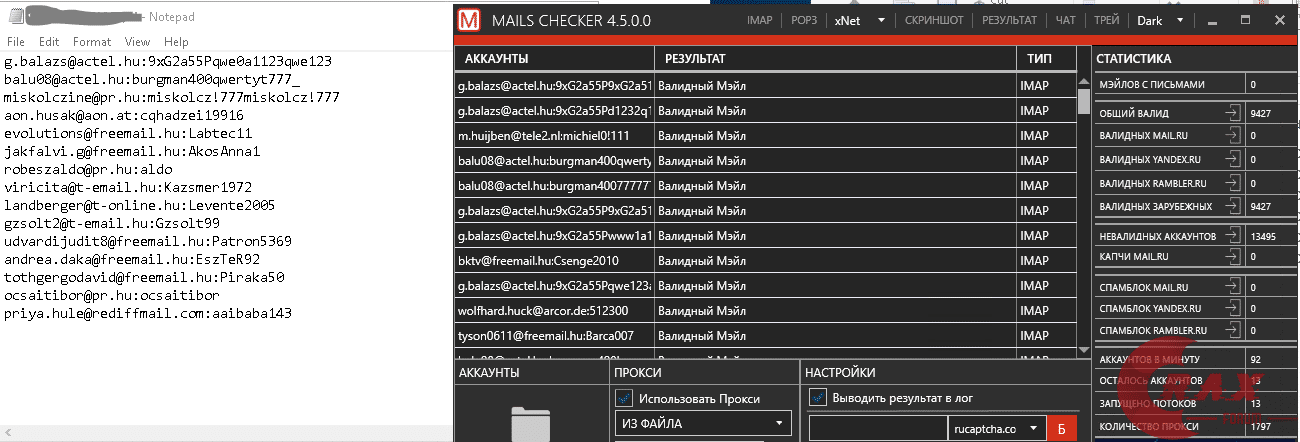This screenshot has width=1300, height=442.
Task: Click the results table scrollbar thumb
Action: tap(1083, 102)
